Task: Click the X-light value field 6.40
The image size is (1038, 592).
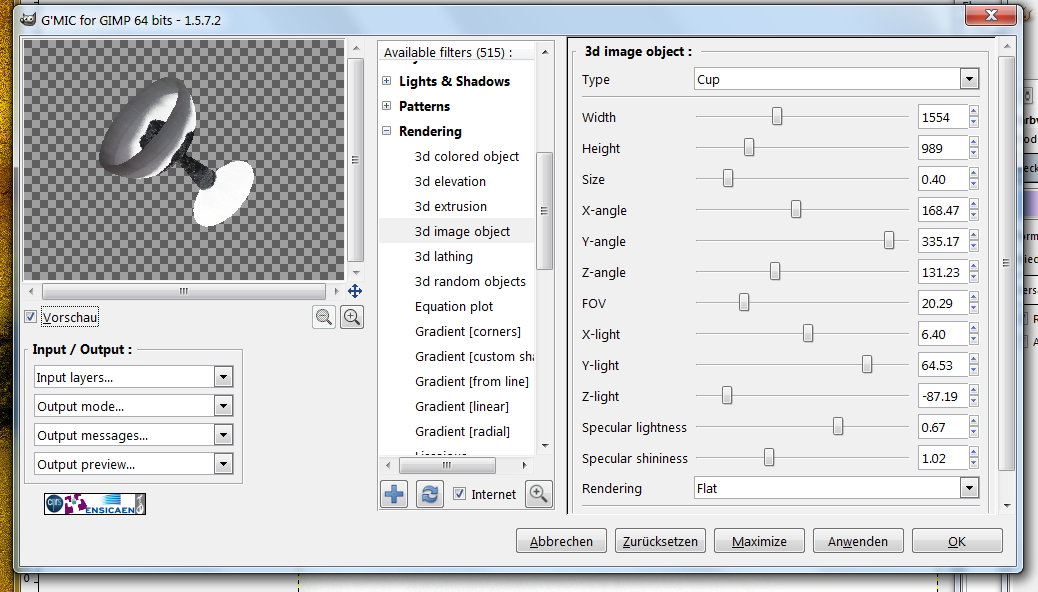Action: pyautogui.click(x=943, y=334)
